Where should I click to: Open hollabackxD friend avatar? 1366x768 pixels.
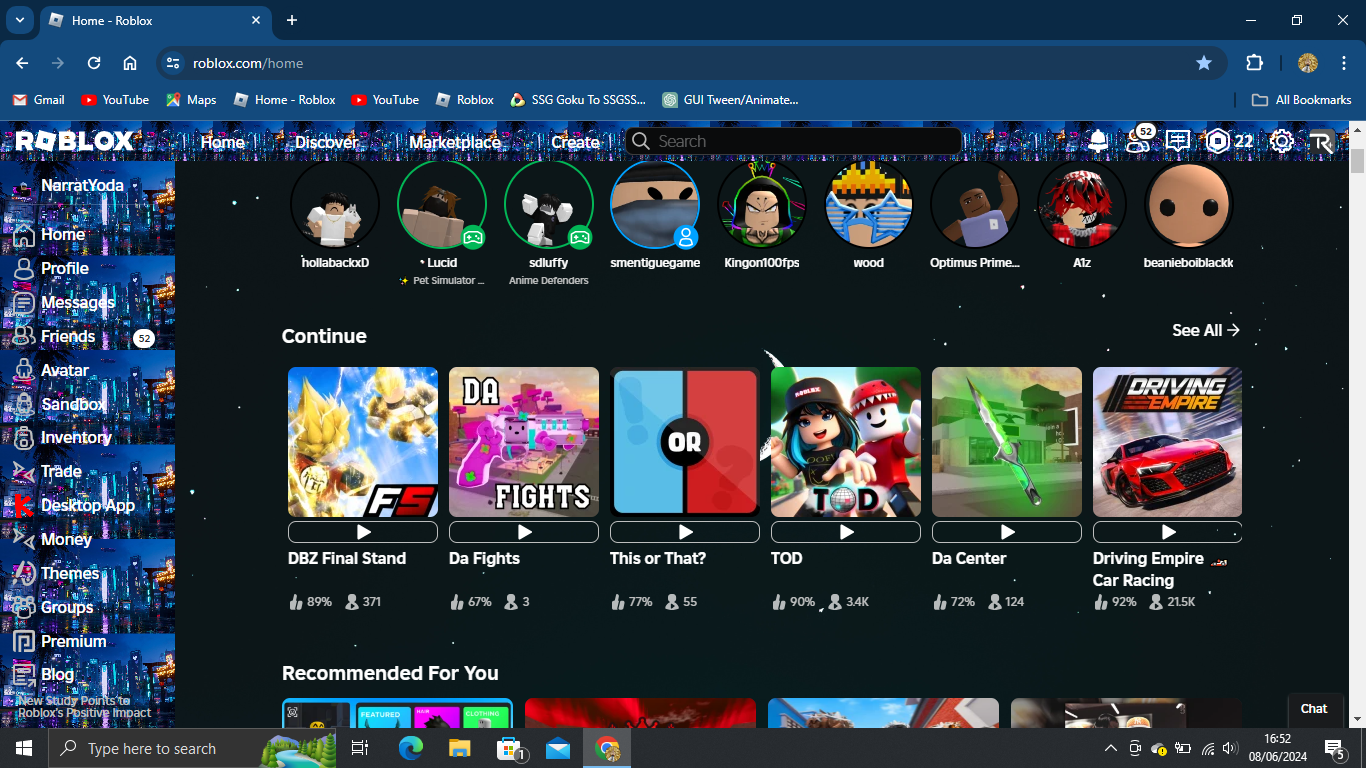click(x=335, y=204)
